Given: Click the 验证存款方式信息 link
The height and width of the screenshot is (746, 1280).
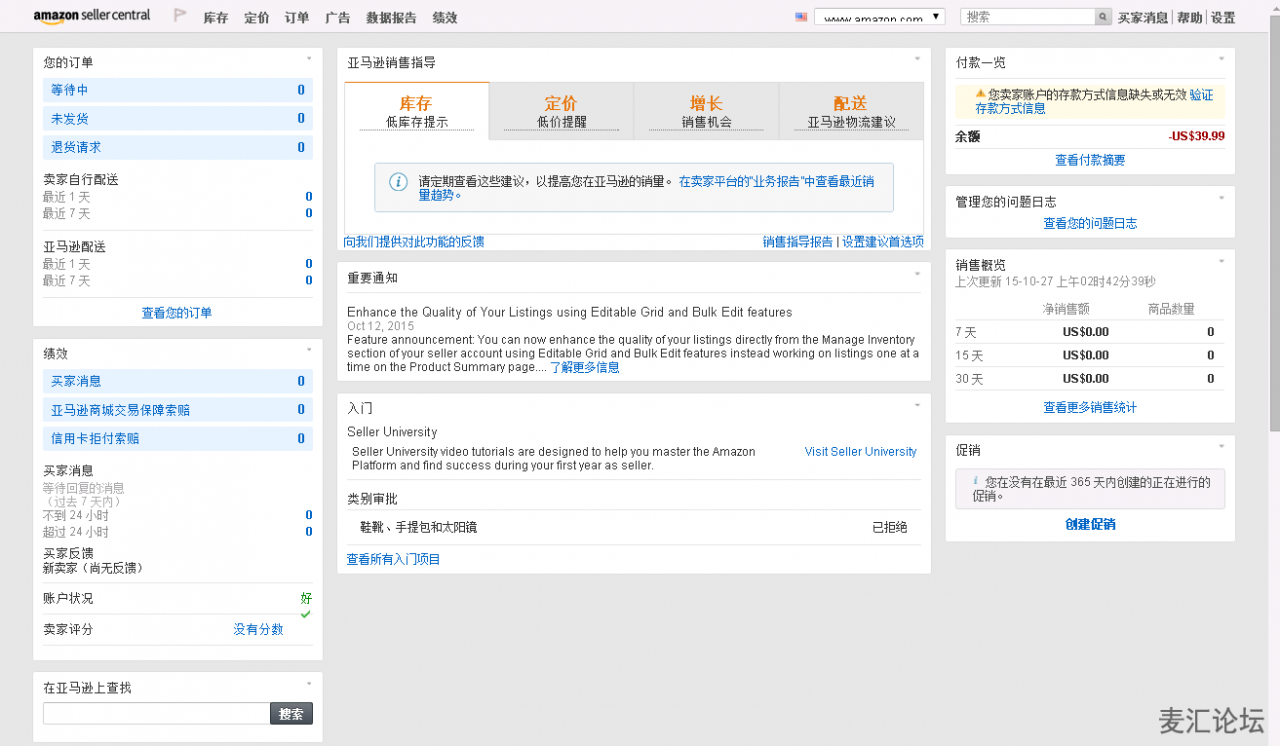Looking at the screenshot, I should click(x=1095, y=101).
